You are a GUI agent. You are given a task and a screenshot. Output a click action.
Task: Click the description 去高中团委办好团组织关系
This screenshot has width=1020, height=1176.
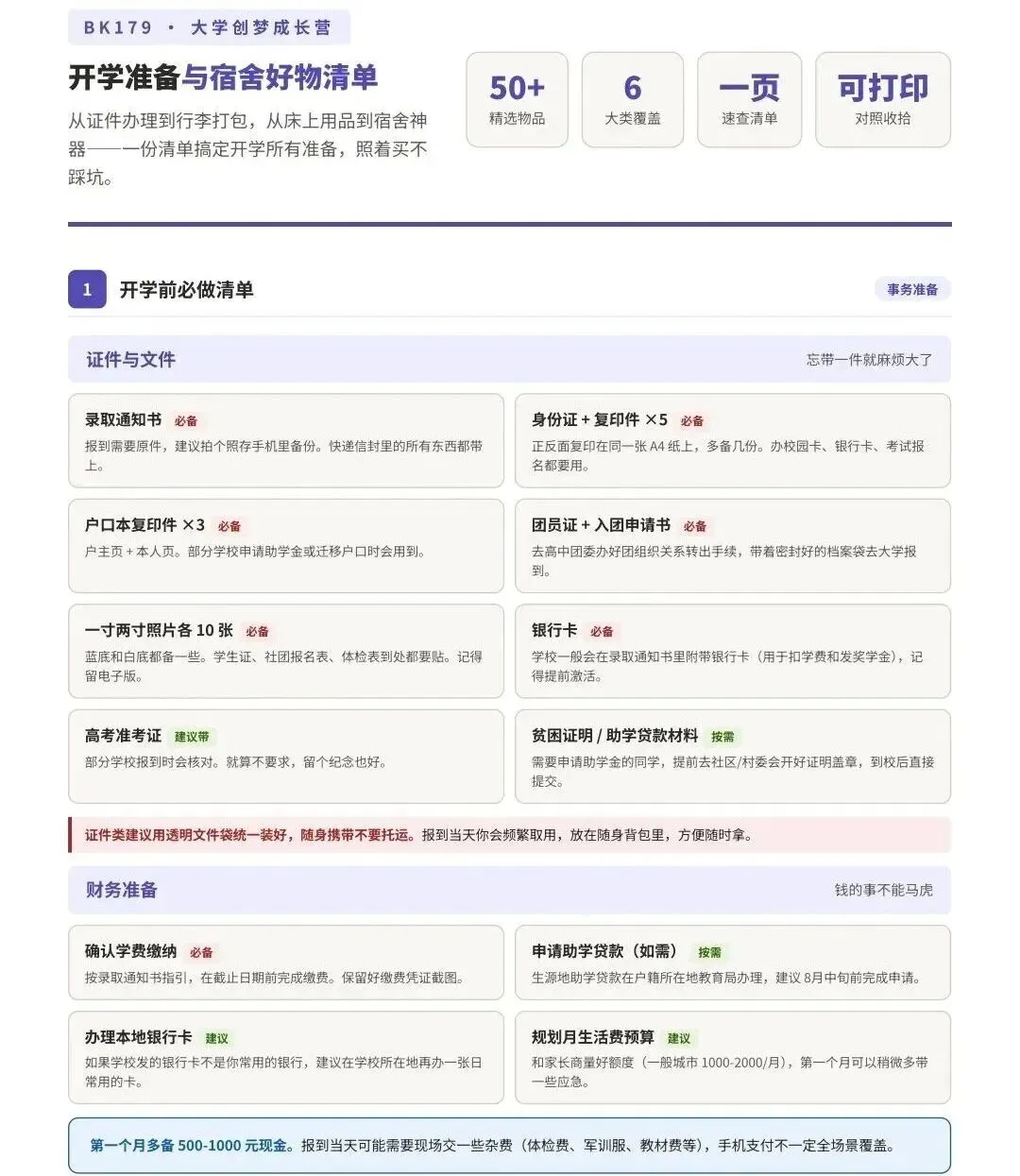724,561
